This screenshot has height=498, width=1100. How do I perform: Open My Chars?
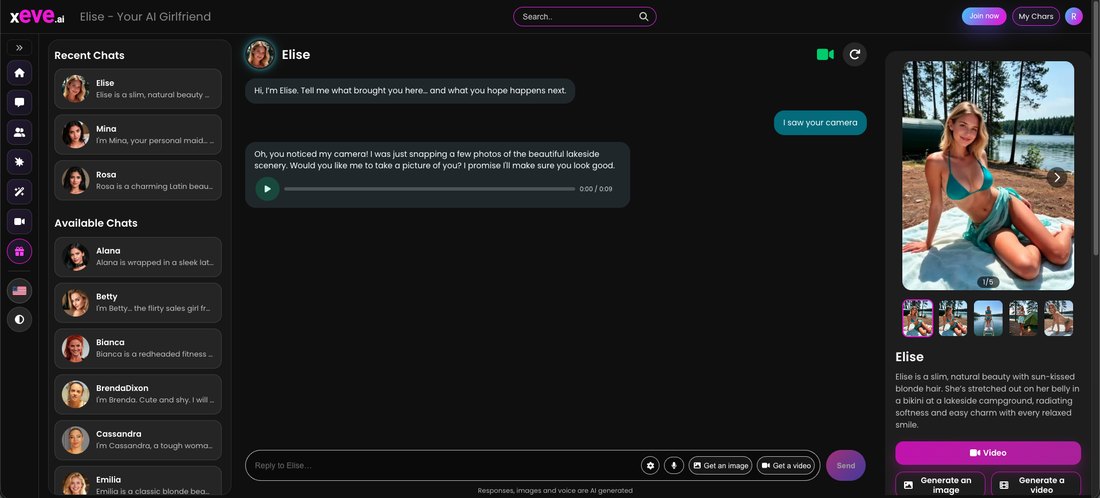(x=1035, y=16)
